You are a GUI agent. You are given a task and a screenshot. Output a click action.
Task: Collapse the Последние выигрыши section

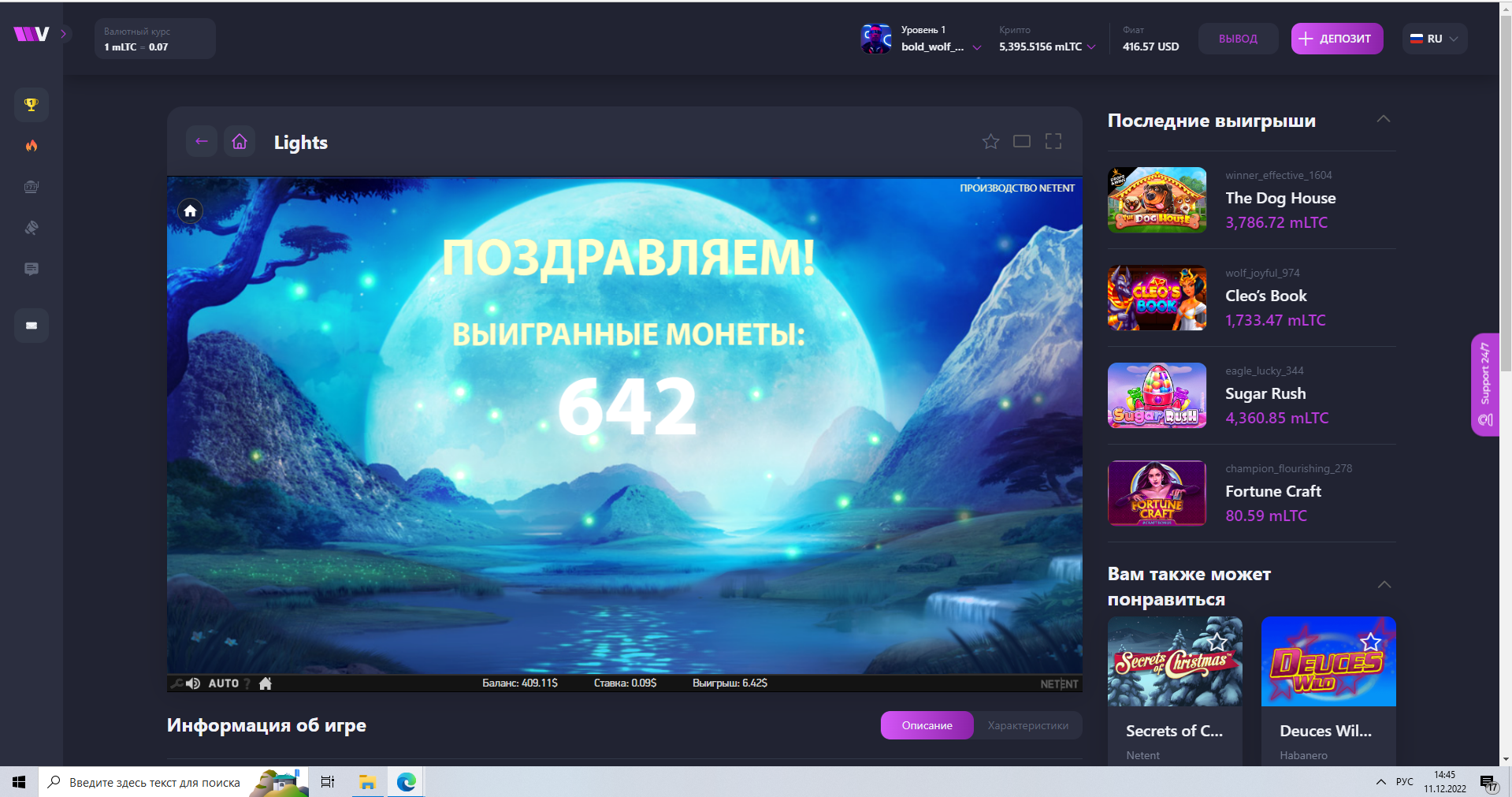pos(1384,119)
